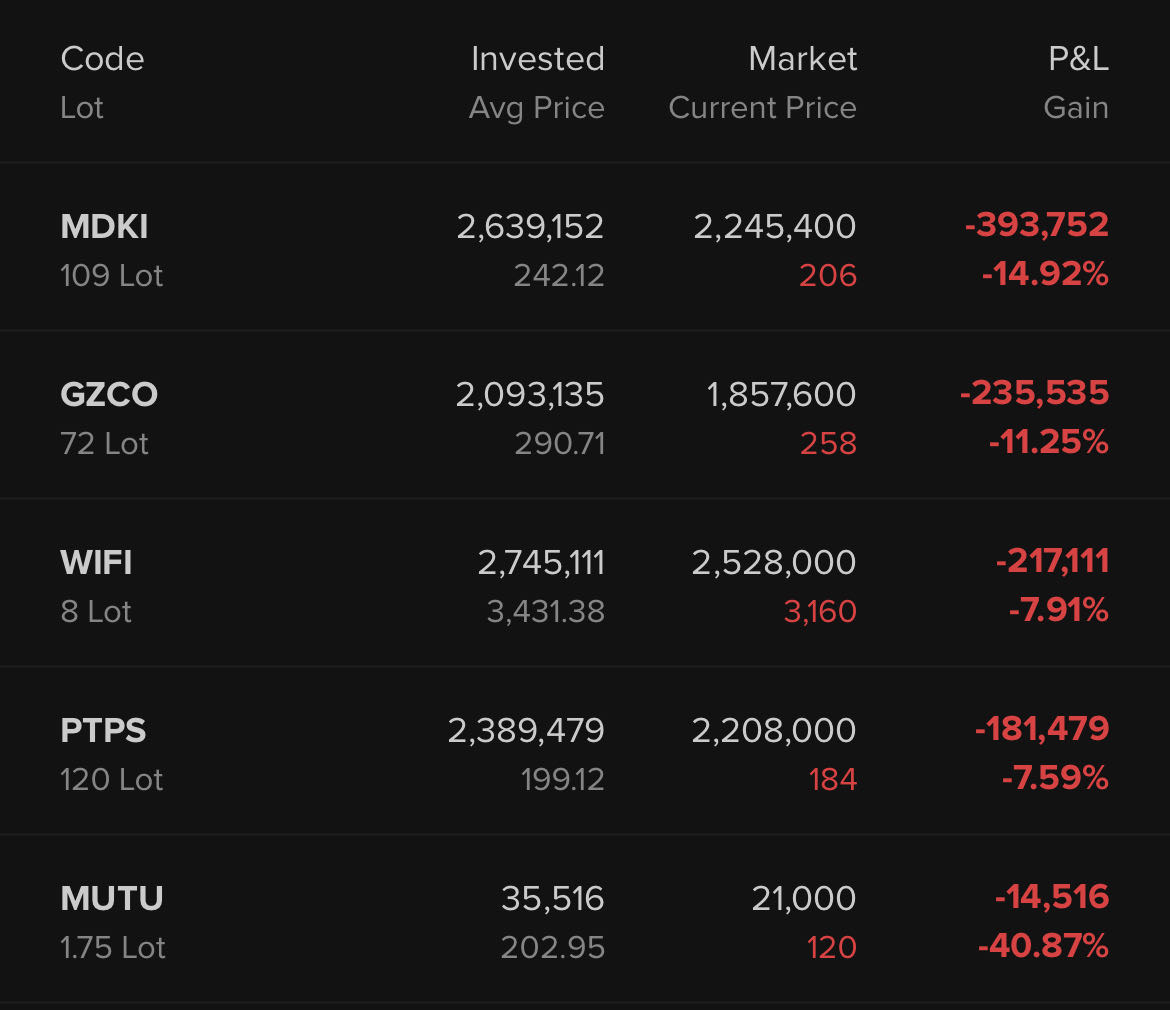Select the WIFI stock code
The width and height of the screenshot is (1170, 1010).
pos(96,563)
